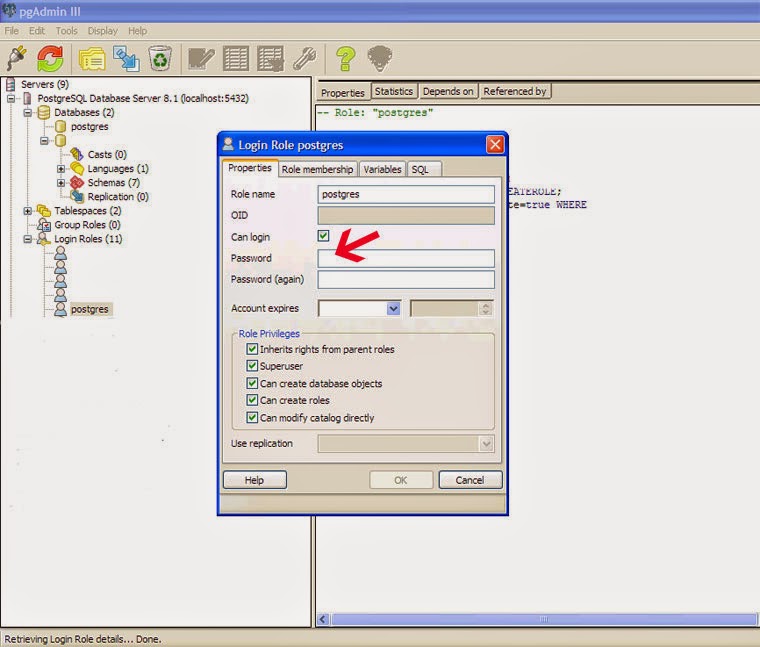Open the yellow Properties folder toolbar icon

[92, 59]
